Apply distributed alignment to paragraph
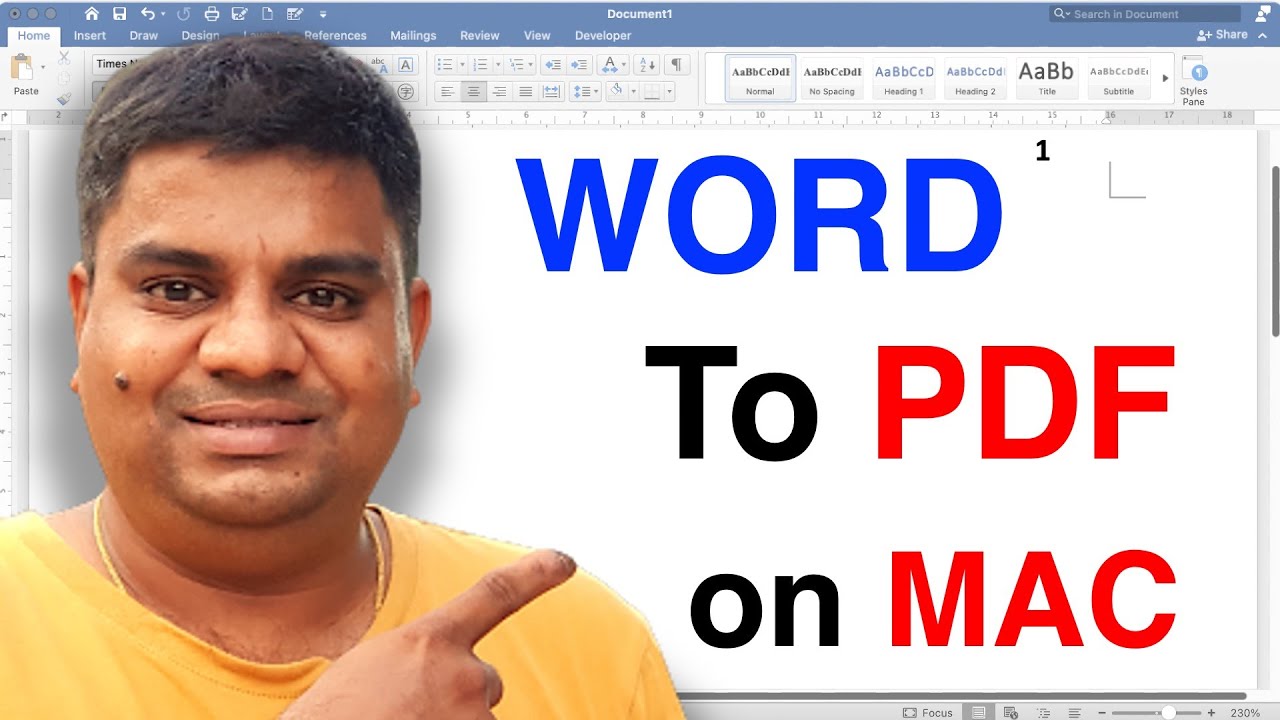Image resolution: width=1280 pixels, height=720 pixels. [x=551, y=91]
